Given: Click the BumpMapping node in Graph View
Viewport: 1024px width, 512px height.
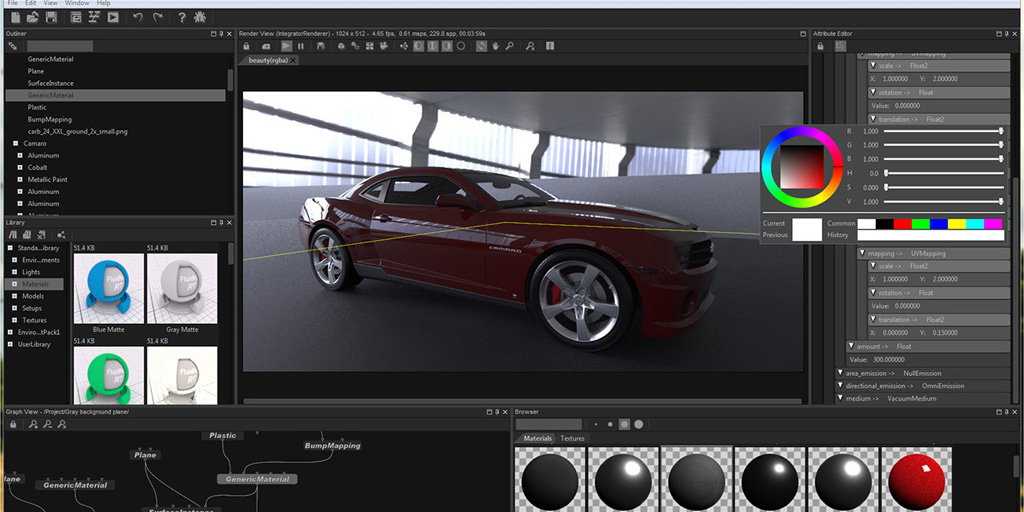Looking at the screenshot, I should (332, 446).
